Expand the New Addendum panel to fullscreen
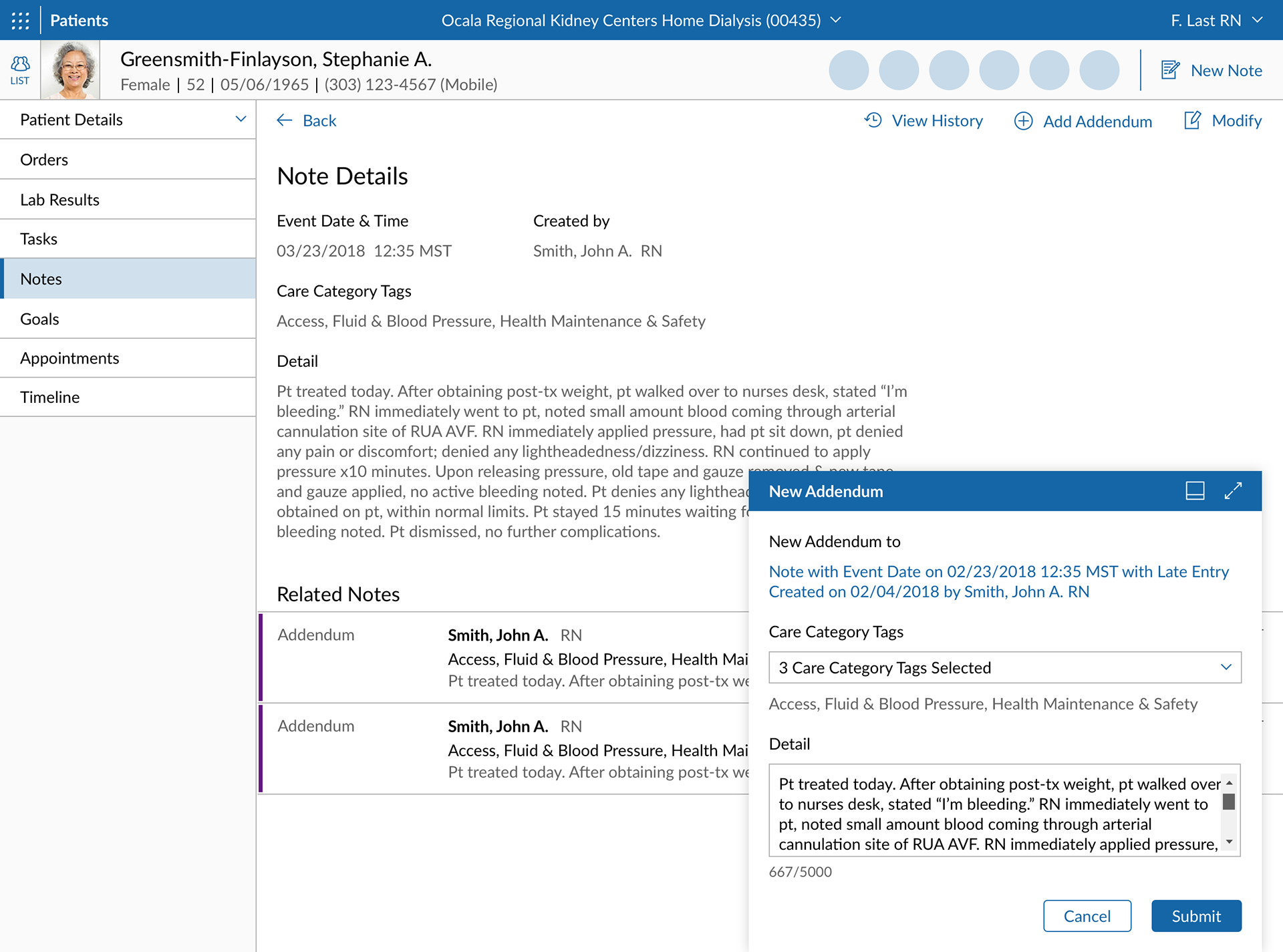Image resolution: width=1283 pixels, height=952 pixels. [1233, 491]
